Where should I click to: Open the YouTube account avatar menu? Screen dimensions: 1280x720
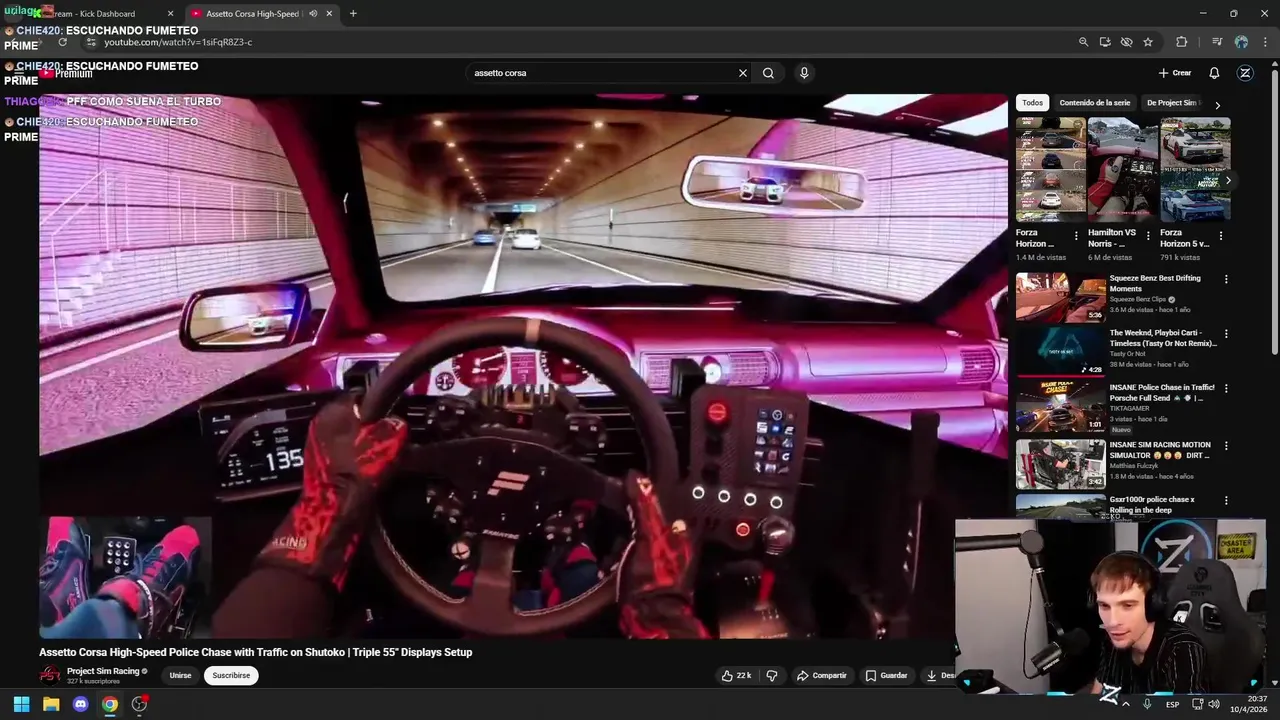coord(1245,73)
